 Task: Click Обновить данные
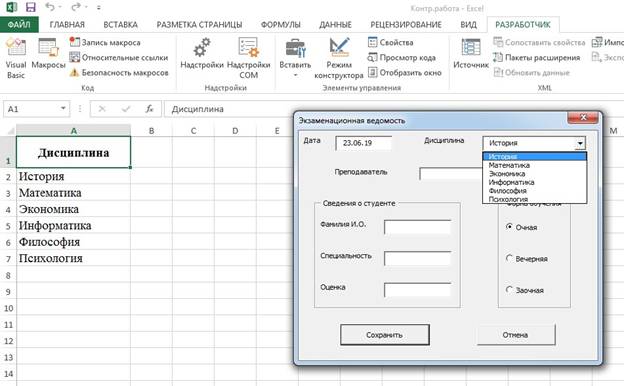(531, 72)
